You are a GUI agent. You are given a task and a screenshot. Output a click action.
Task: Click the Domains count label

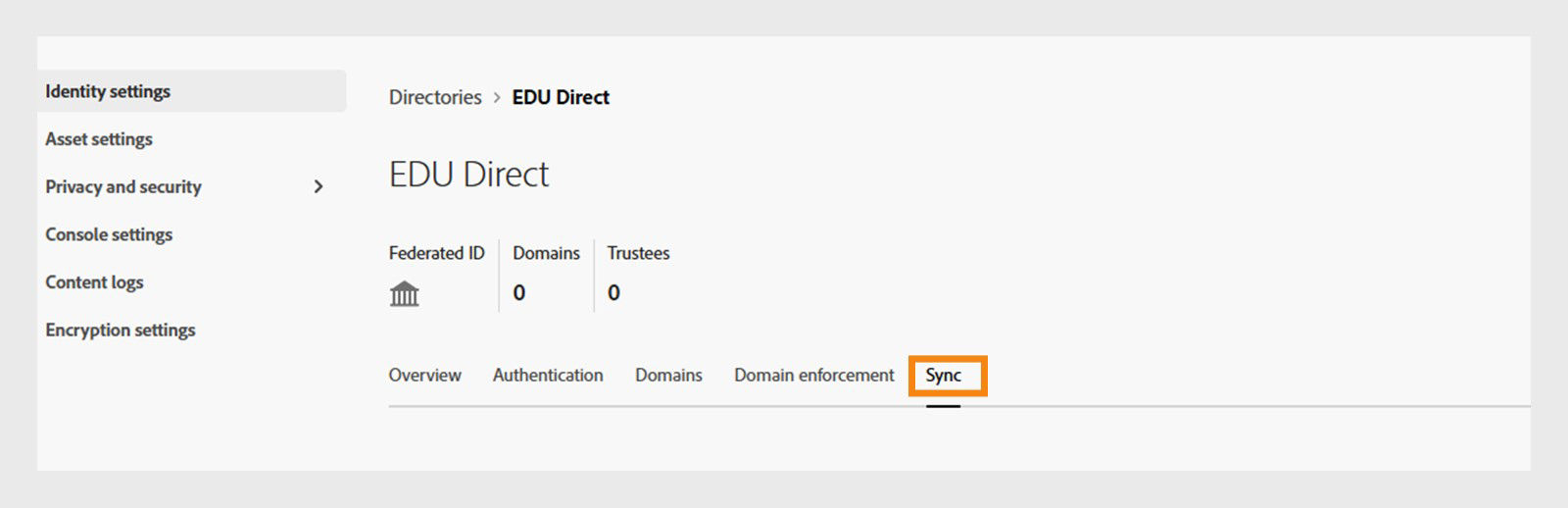[x=546, y=253]
